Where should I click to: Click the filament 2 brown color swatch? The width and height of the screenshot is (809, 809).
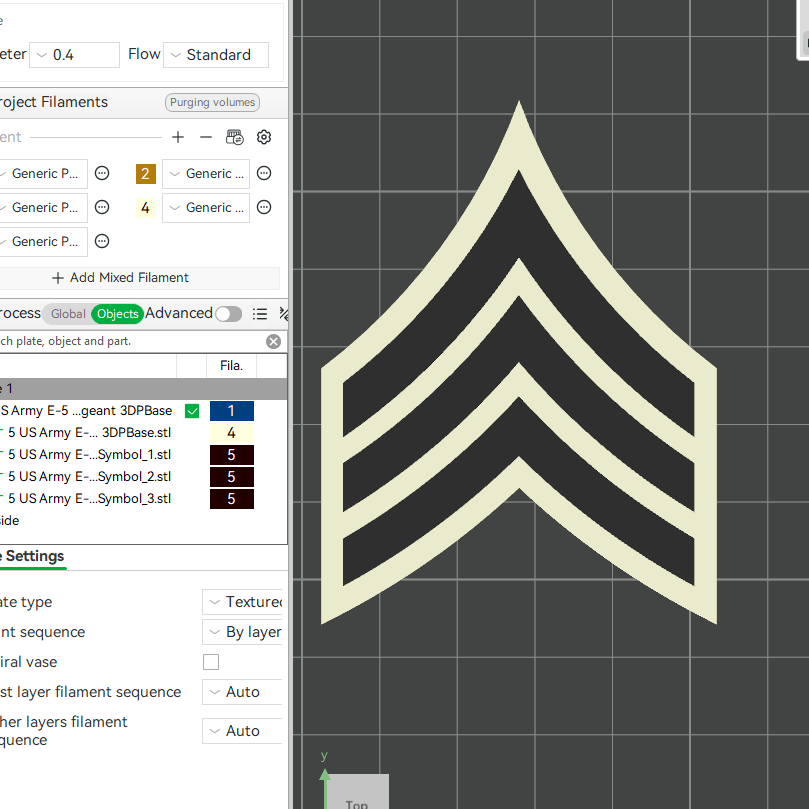click(145, 174)
